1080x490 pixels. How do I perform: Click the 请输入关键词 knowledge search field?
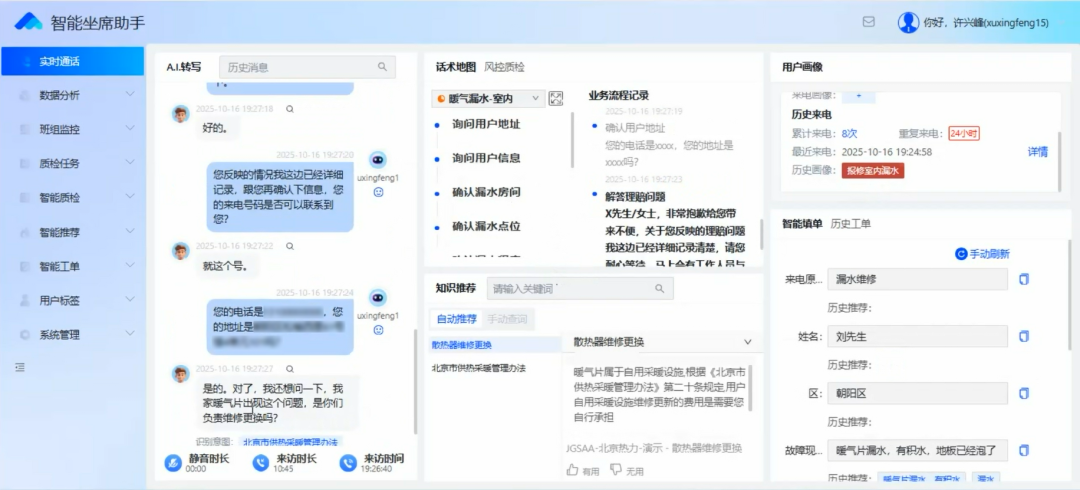(568, 289)
